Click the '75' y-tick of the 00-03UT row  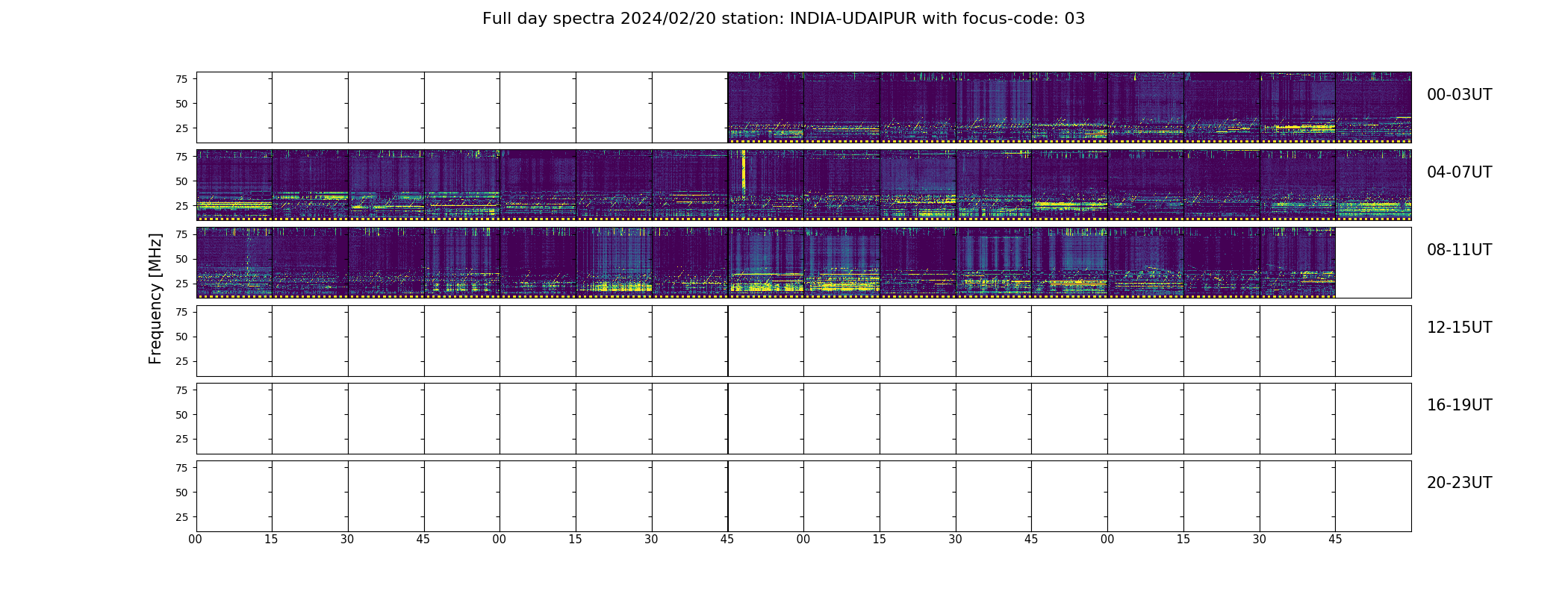tap(181, 79)
